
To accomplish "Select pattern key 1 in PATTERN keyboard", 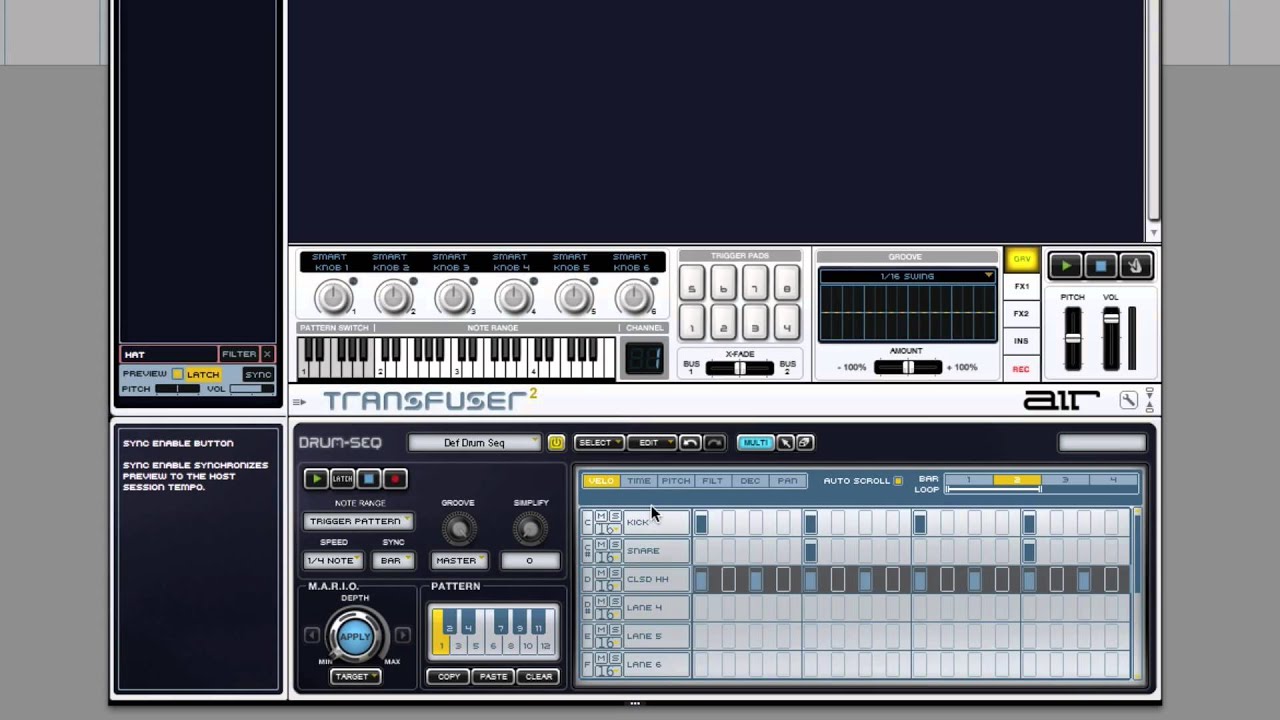I will (440, 640).
